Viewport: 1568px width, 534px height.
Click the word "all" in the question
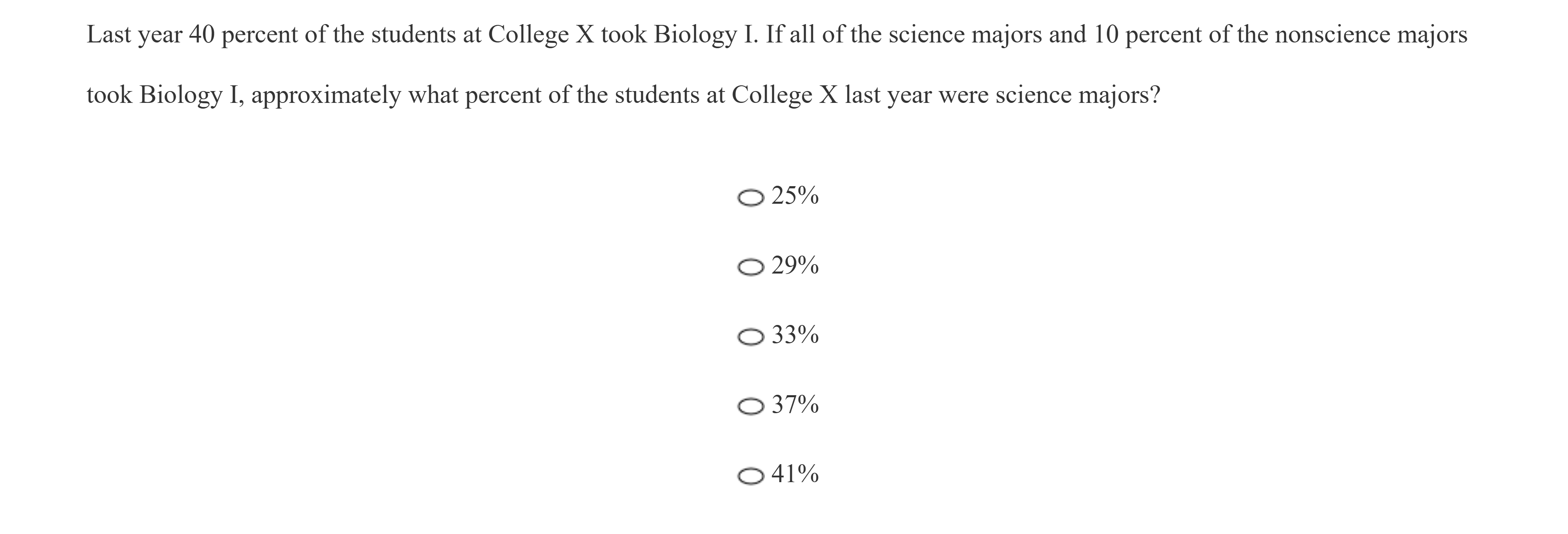tap(802, 35)
